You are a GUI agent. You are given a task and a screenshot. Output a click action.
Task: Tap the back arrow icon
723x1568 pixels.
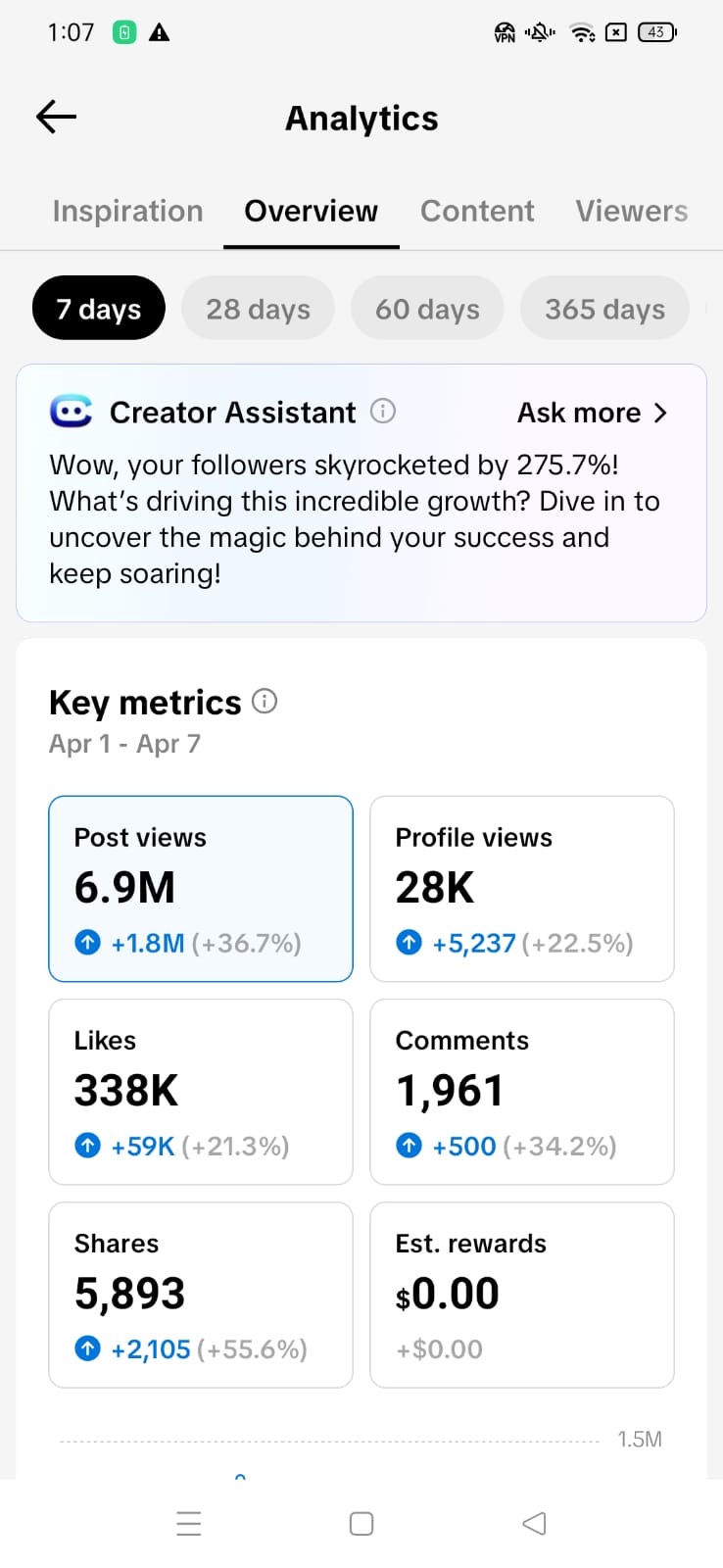click(x=56, y=118)
